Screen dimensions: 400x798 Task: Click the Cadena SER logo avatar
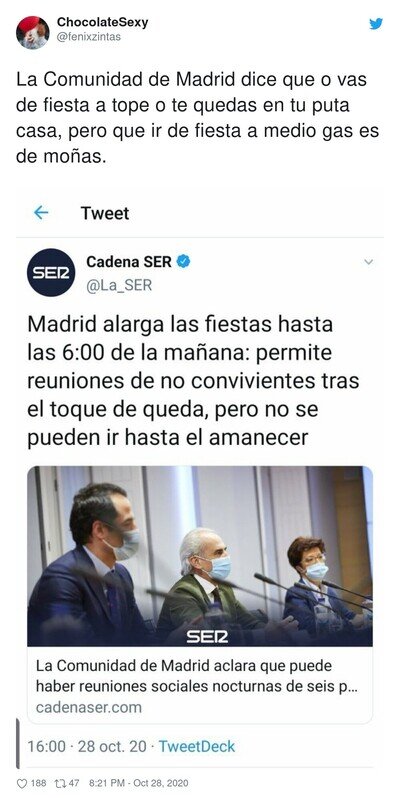51,272
